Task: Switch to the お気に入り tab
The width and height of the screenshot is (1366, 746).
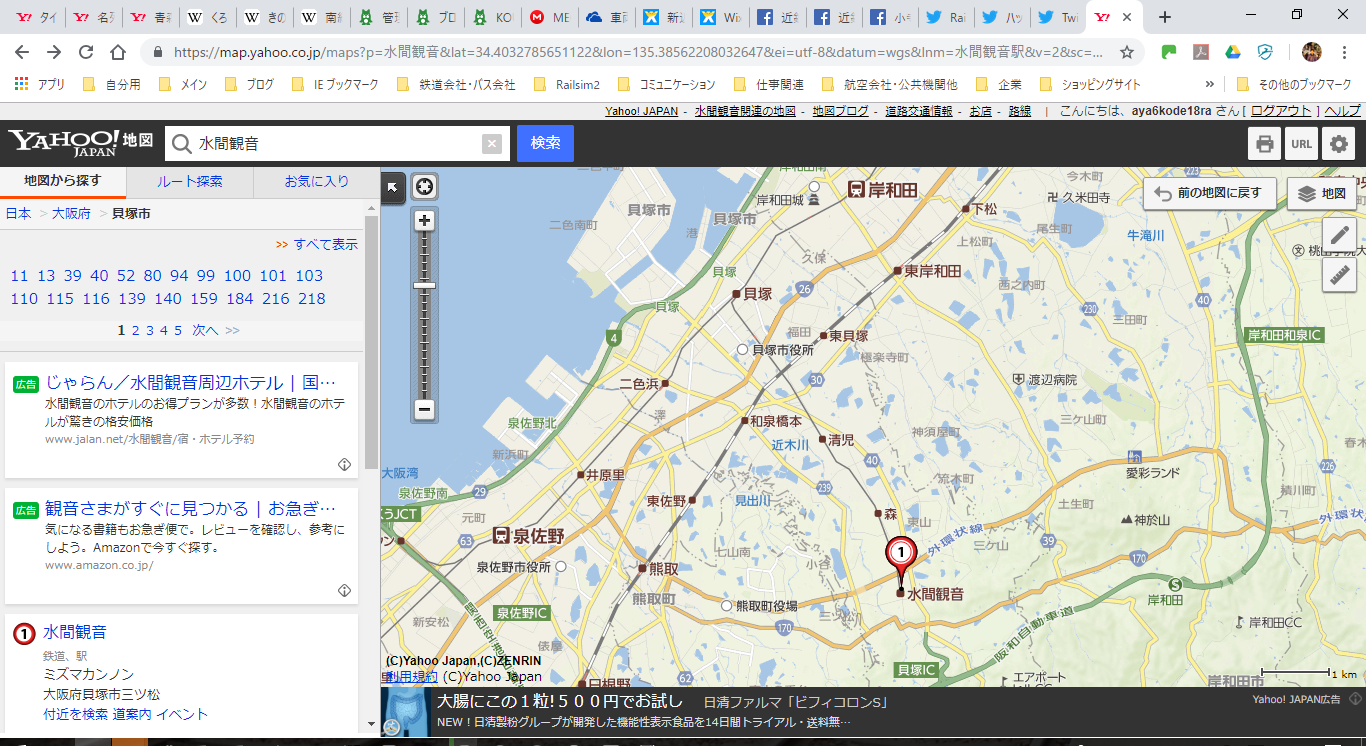Action: pos(316,182)
